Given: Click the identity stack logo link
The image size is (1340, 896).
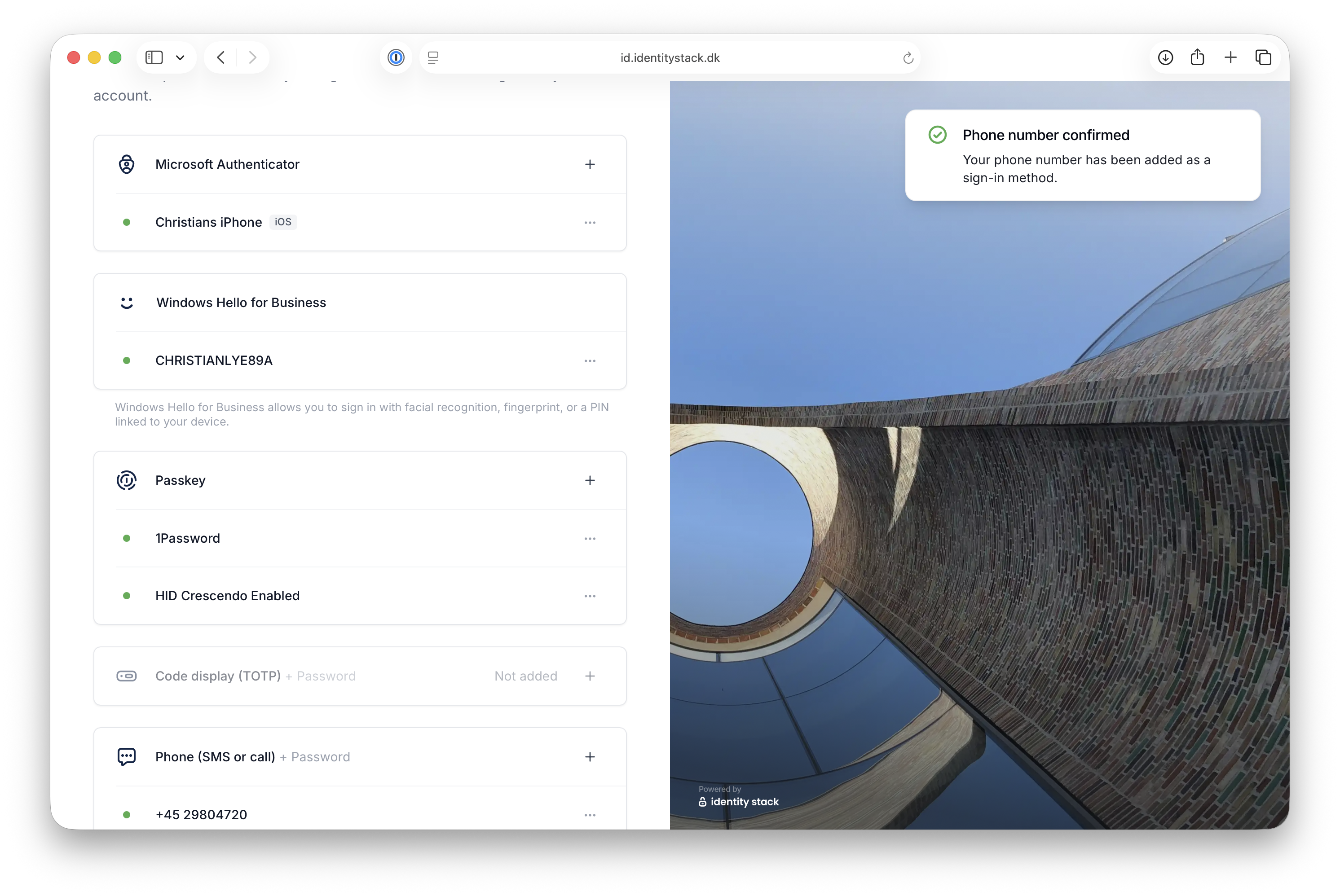Looking at the screenshot, I should (738, 802).
